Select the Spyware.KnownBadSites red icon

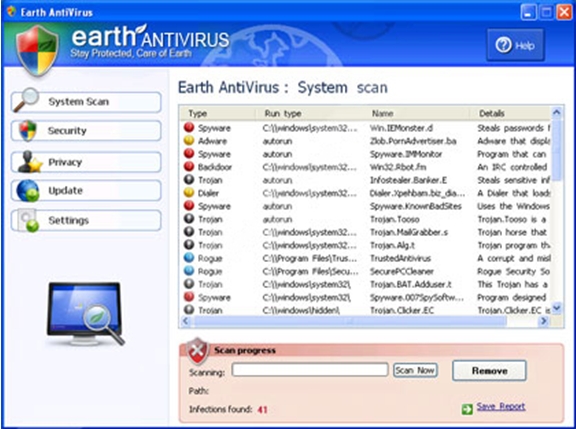(x=189, y=206)
